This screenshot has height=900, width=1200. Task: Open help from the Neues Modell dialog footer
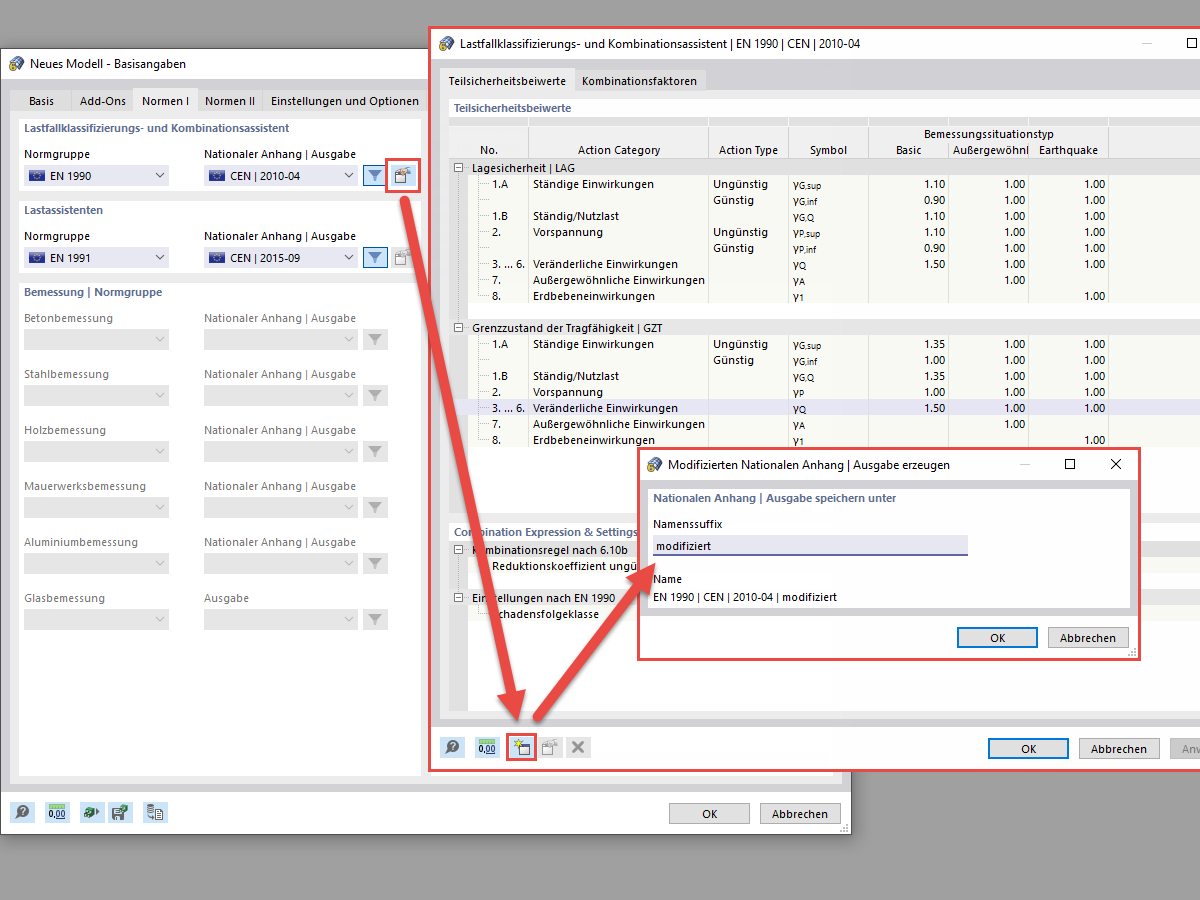(x=22, y=812)
